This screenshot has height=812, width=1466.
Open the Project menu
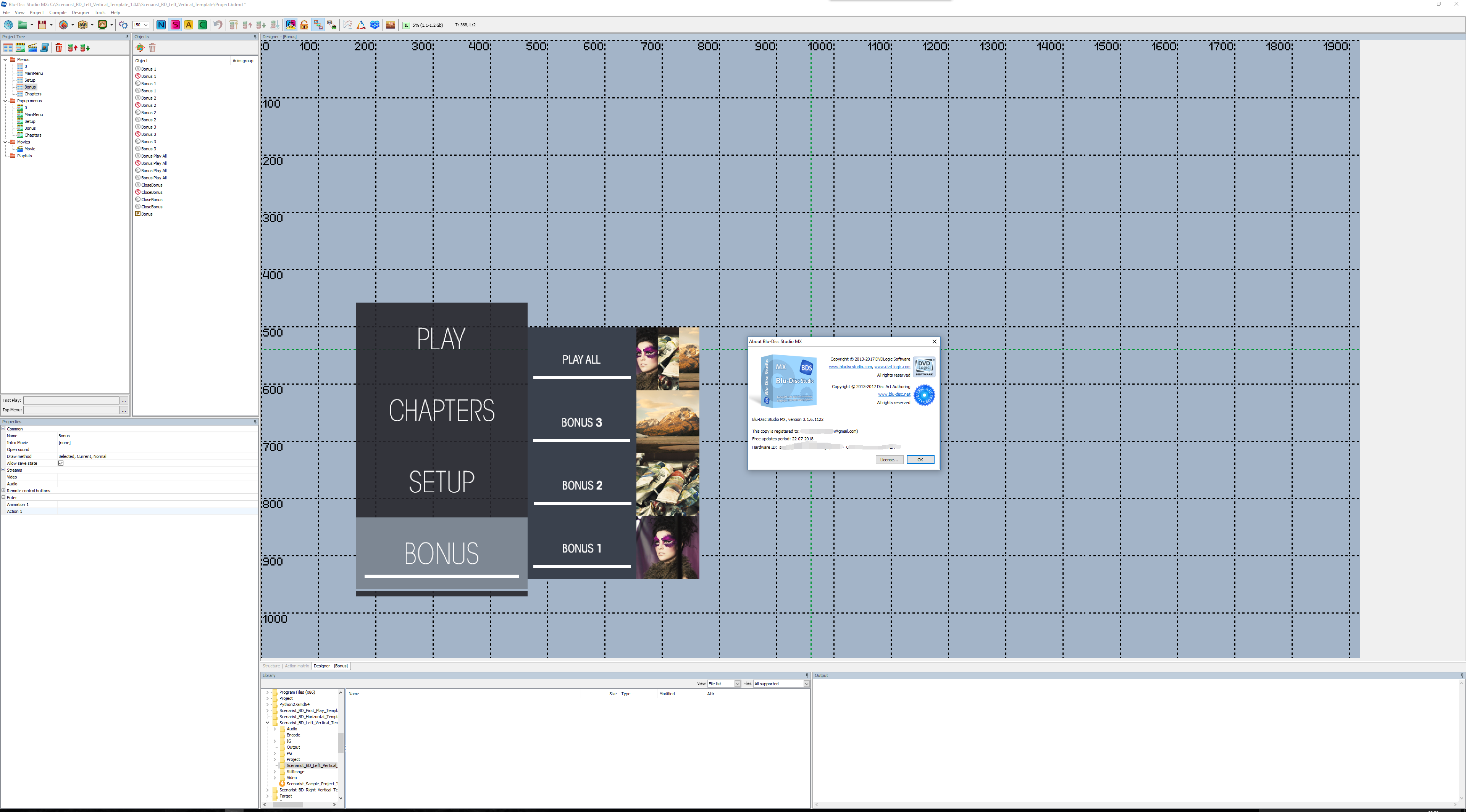point(36,13)
